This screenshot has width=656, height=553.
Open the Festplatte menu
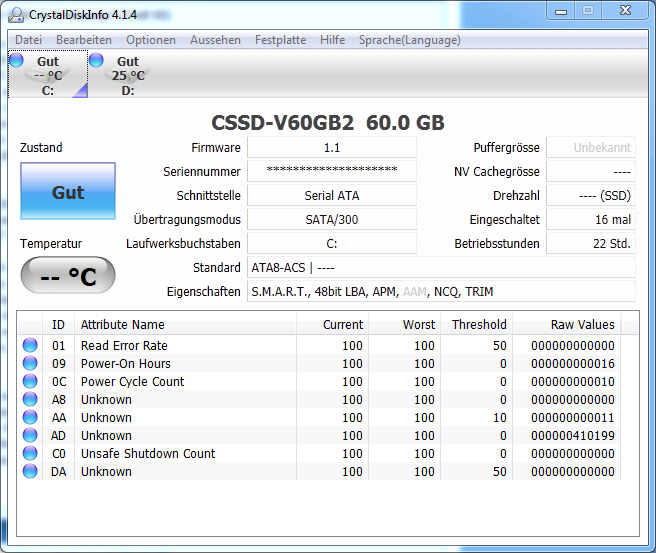[280, 40]
